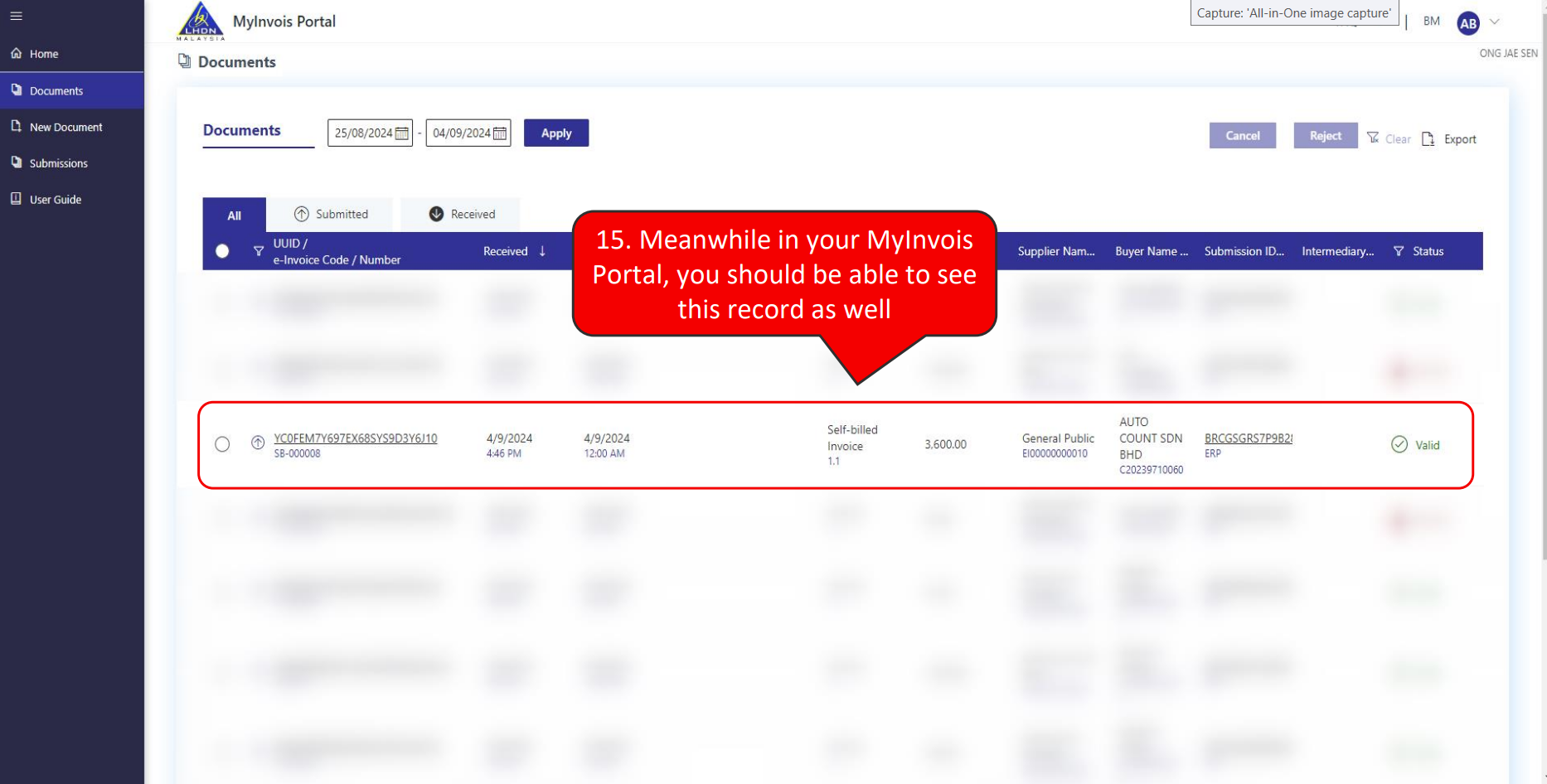Click the AB user avatar
The height and width of the screenshot is (784, 1547).
(1467, 23)
